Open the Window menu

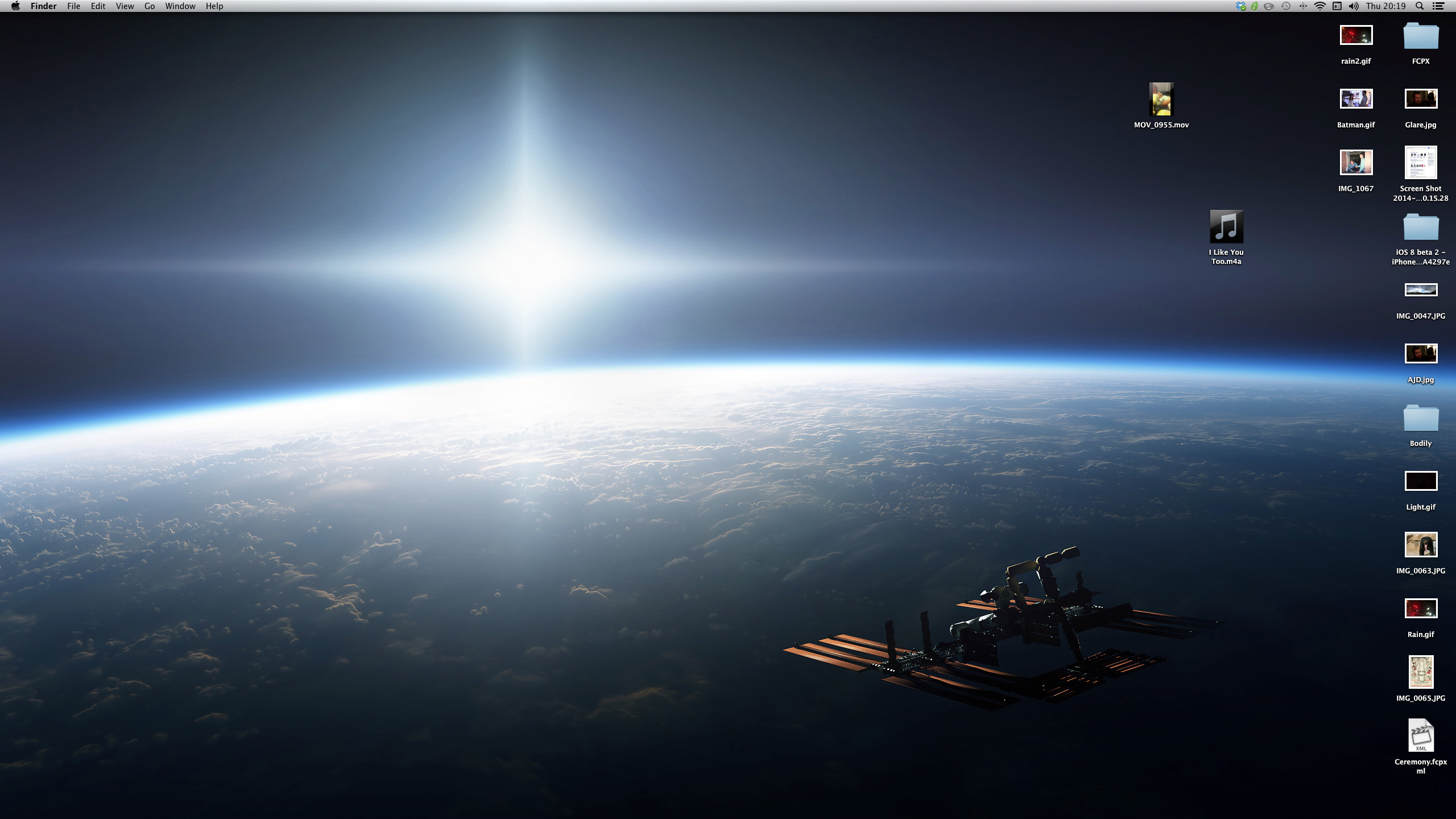point(180,6)
